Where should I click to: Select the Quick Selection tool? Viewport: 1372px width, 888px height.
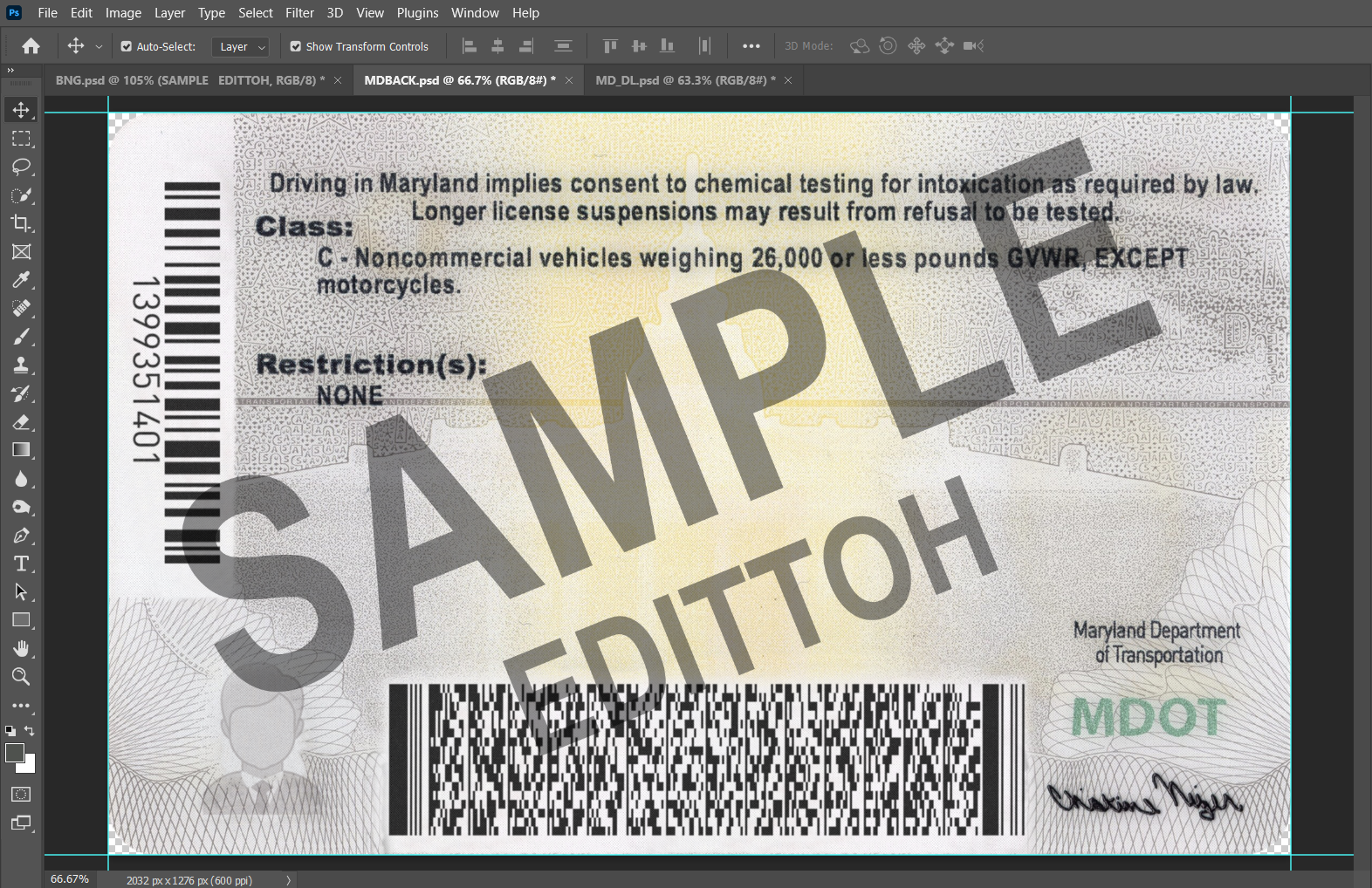[x=21, y=195]
